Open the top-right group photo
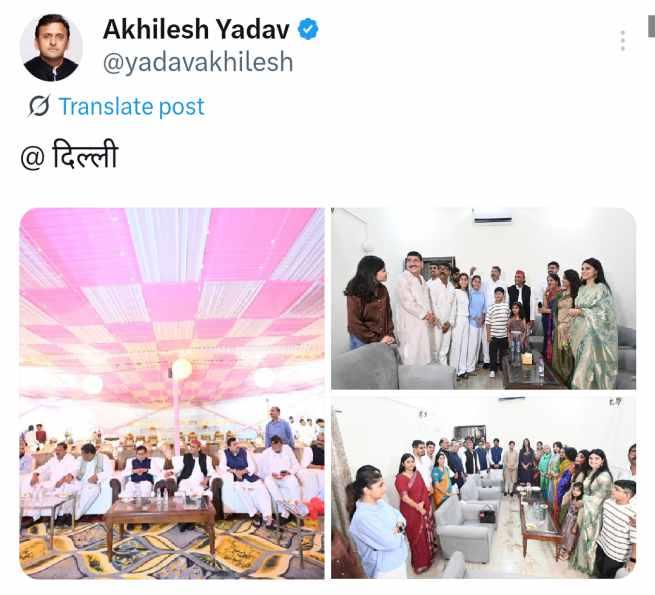This screenshot has height=595, width=655. pyautogui.click(x=483, y=299)
